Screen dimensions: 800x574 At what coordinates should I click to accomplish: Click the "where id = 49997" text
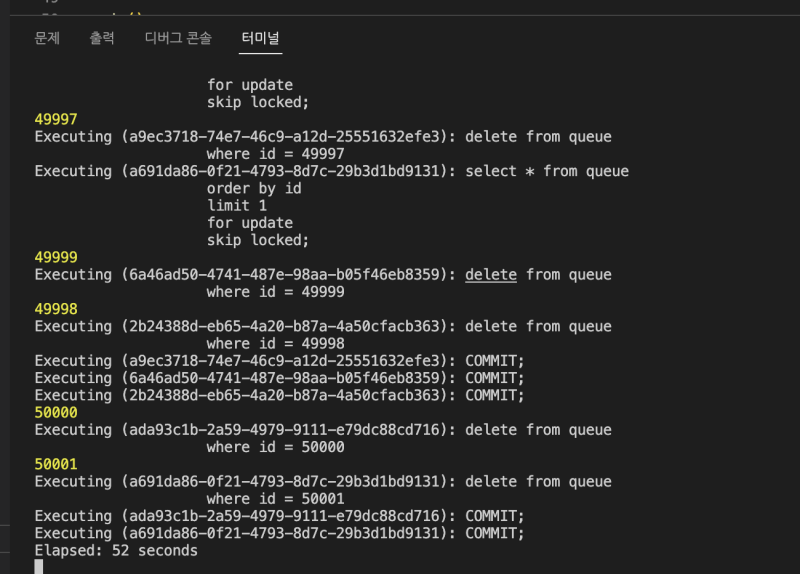click(x=275, y=154)
